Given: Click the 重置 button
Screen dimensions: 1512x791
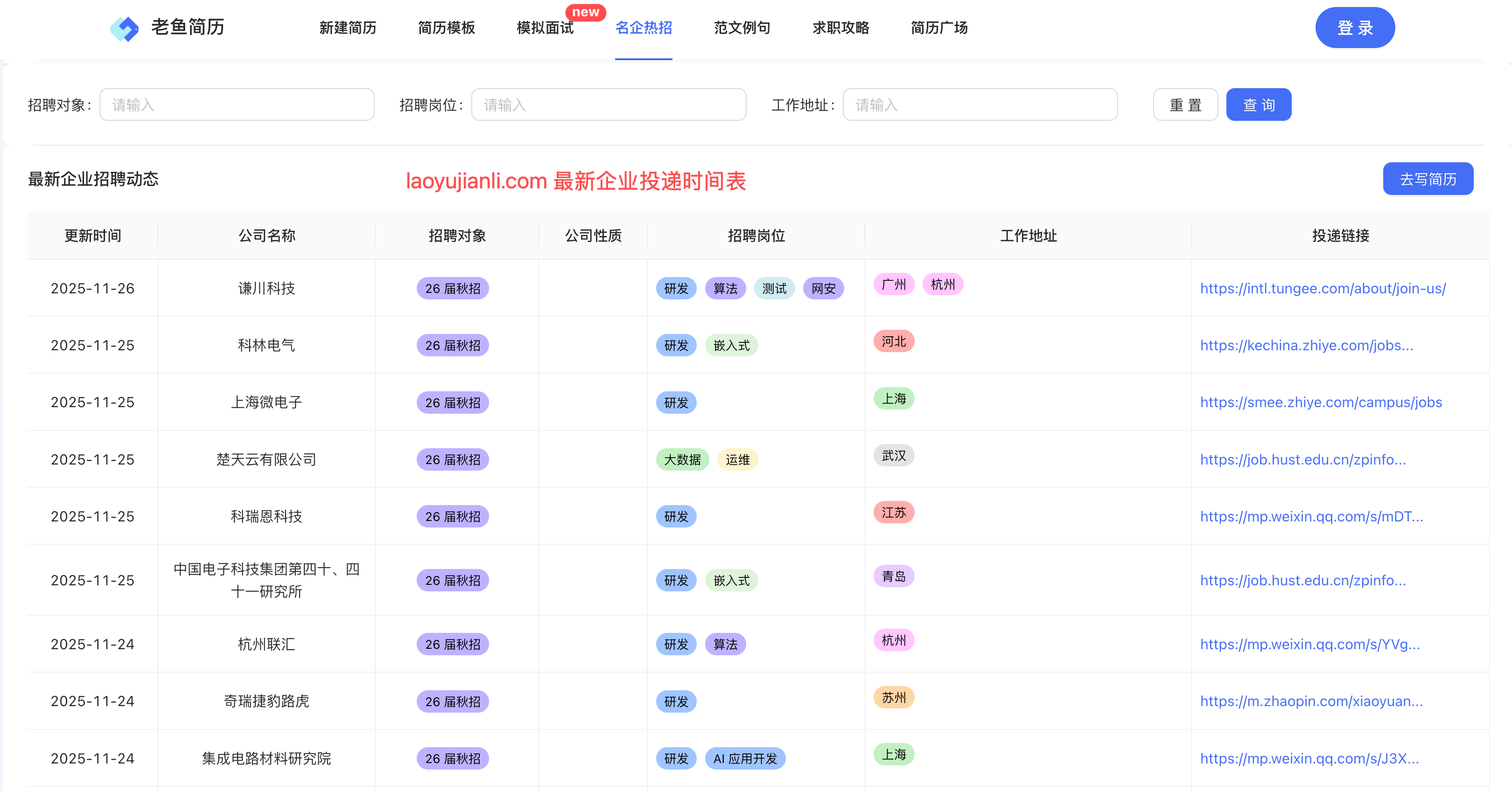Looking at the screenshot, I should coord(1185,105).
